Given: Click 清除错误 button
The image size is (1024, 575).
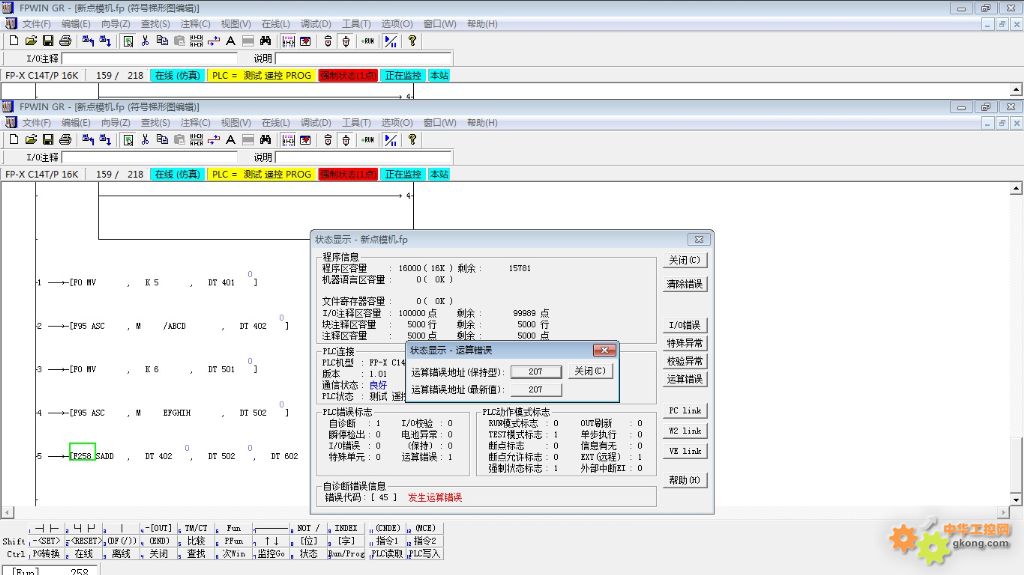Looking at the screenshot, I should click(684, 284).
